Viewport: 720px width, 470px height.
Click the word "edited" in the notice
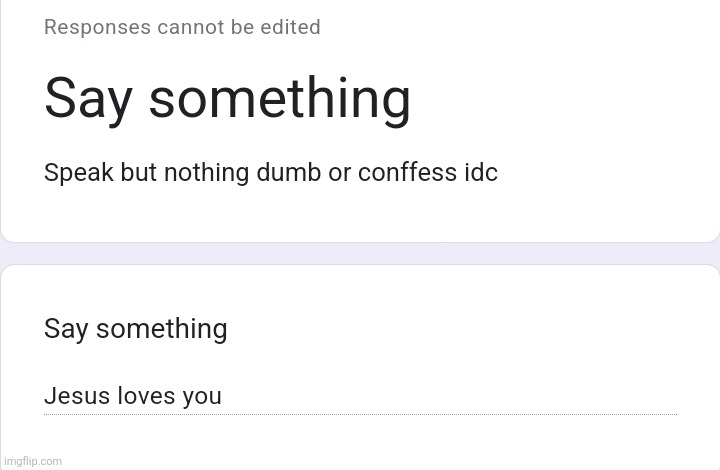click(x=291, y=27)
